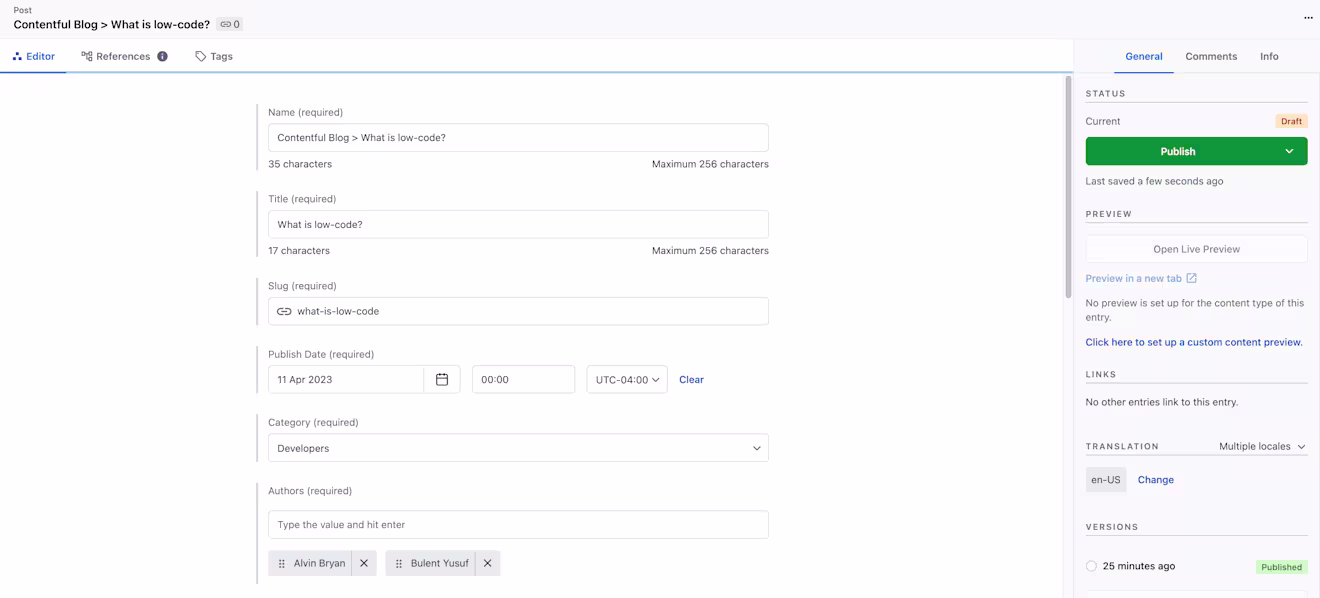Click Open Live Preview button
Screen dimensions: 1320x598
pos(1196,249)
